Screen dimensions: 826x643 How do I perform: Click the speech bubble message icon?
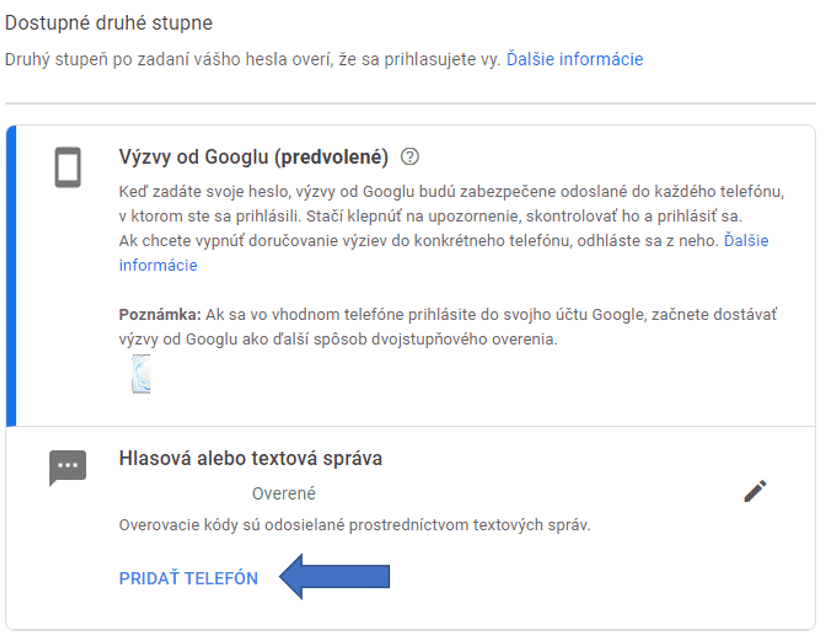click(x=67, y=467)
